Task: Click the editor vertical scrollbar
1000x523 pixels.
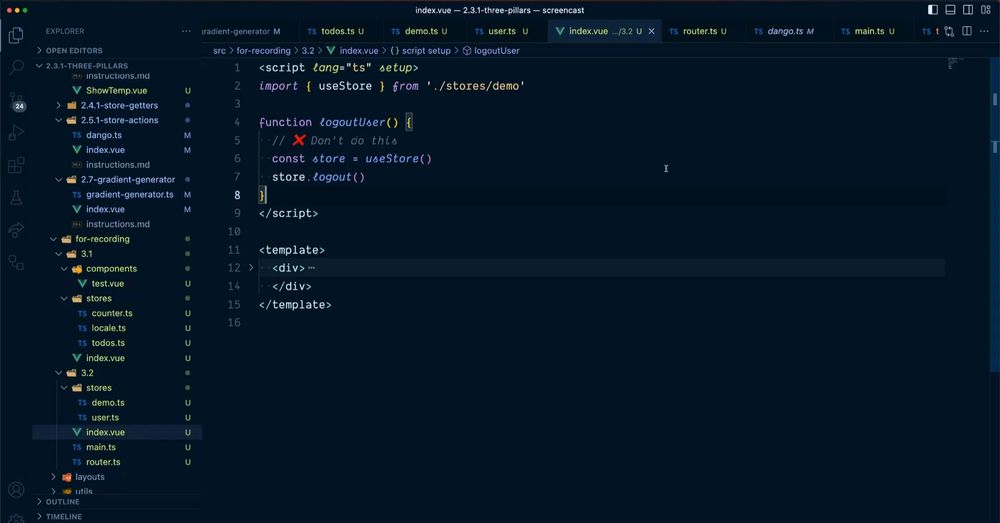Action: point(995,213)
